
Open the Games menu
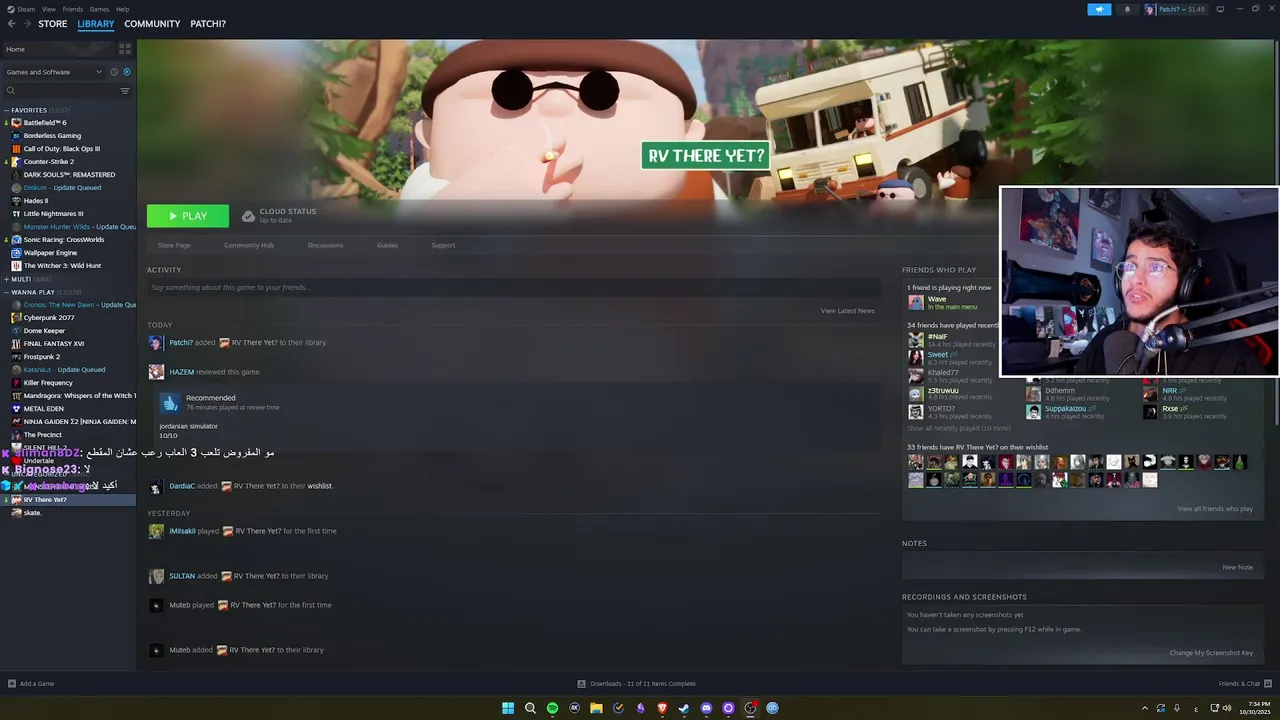(99, 9)
